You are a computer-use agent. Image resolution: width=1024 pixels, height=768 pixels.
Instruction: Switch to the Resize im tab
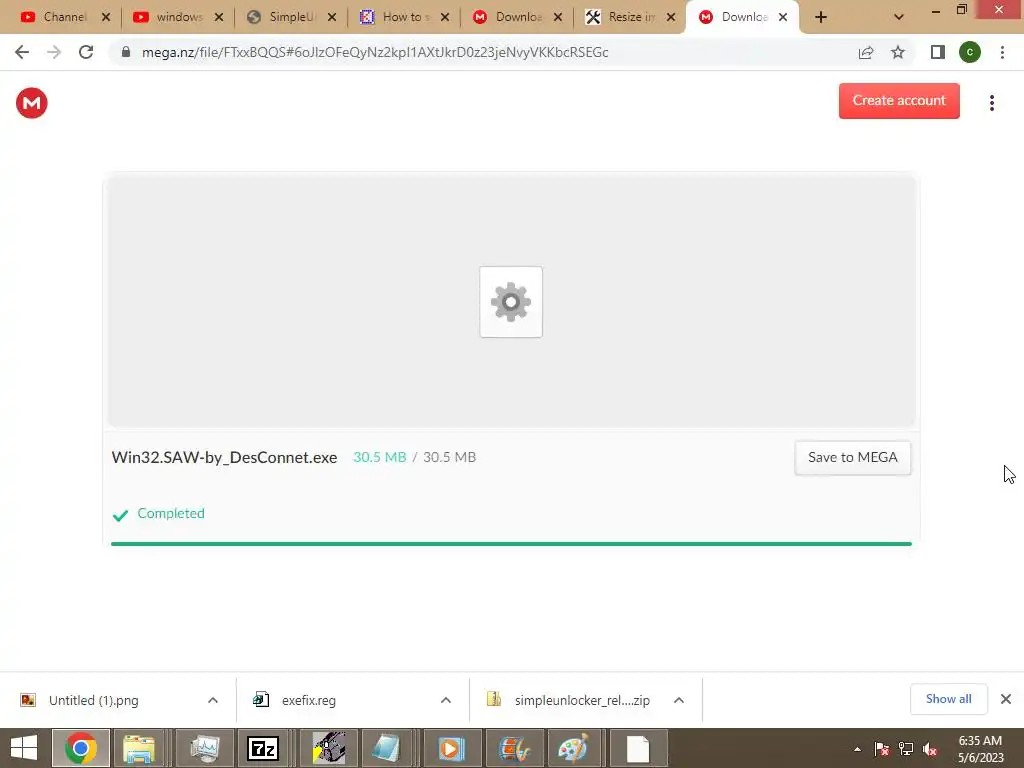(630, 17)
